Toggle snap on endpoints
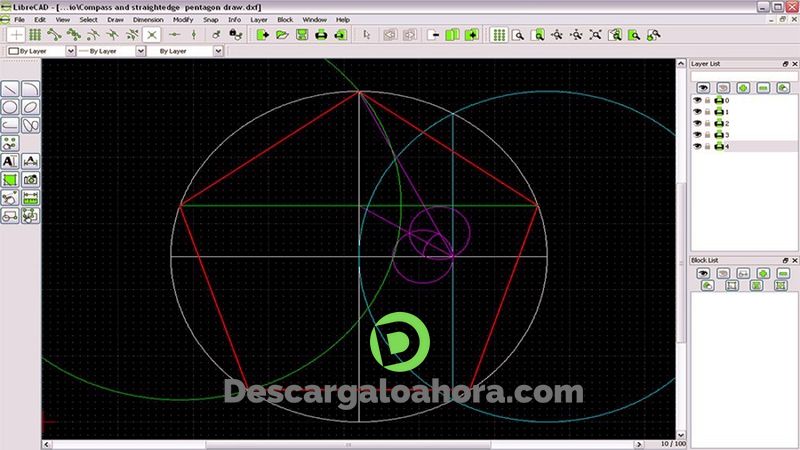This screenshot has height=450, width=800. 54,35
